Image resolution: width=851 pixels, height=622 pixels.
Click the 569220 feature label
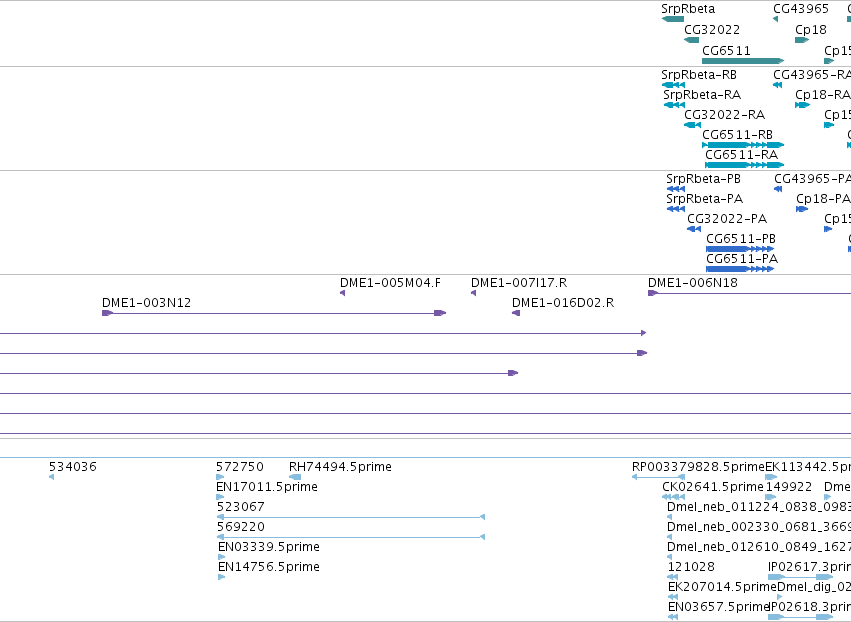click(x=241, y=527)
